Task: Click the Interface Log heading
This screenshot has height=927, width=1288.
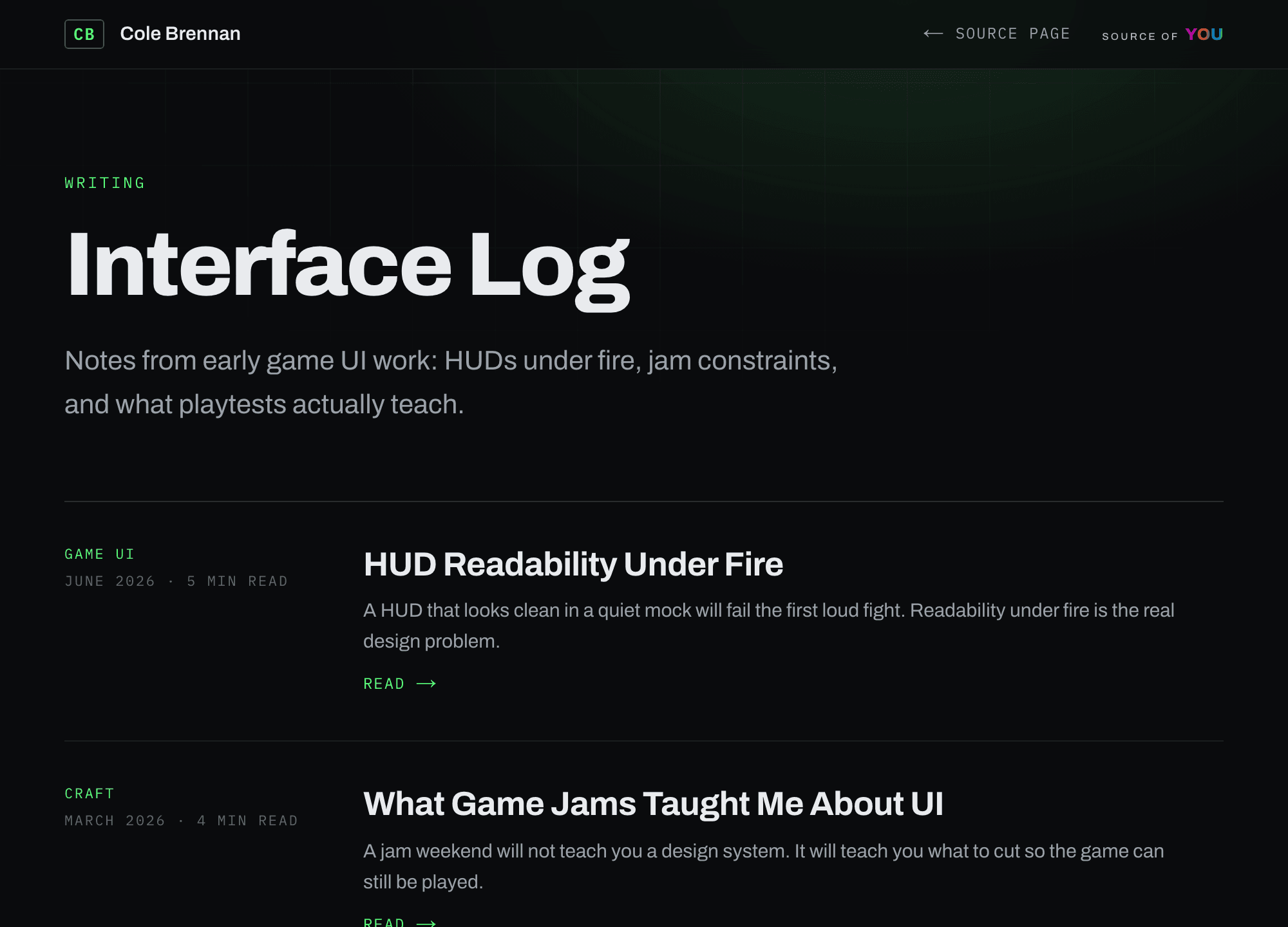Action: click(x=348, y=267)
